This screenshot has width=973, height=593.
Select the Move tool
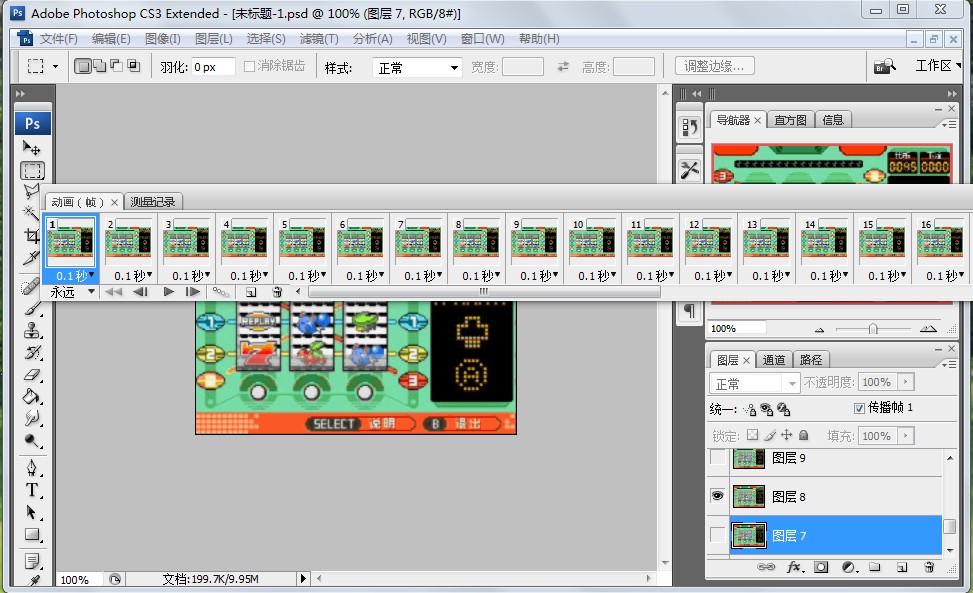32,148
